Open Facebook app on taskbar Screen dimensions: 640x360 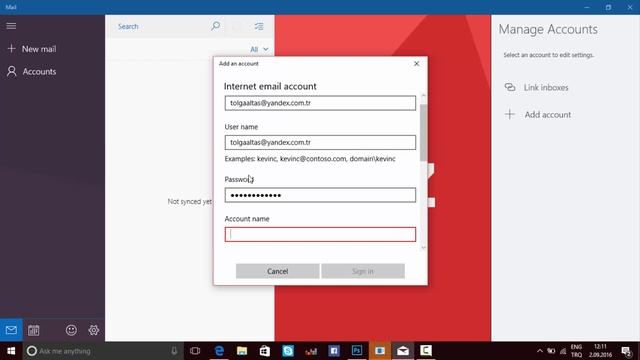(x=334, y=351)
